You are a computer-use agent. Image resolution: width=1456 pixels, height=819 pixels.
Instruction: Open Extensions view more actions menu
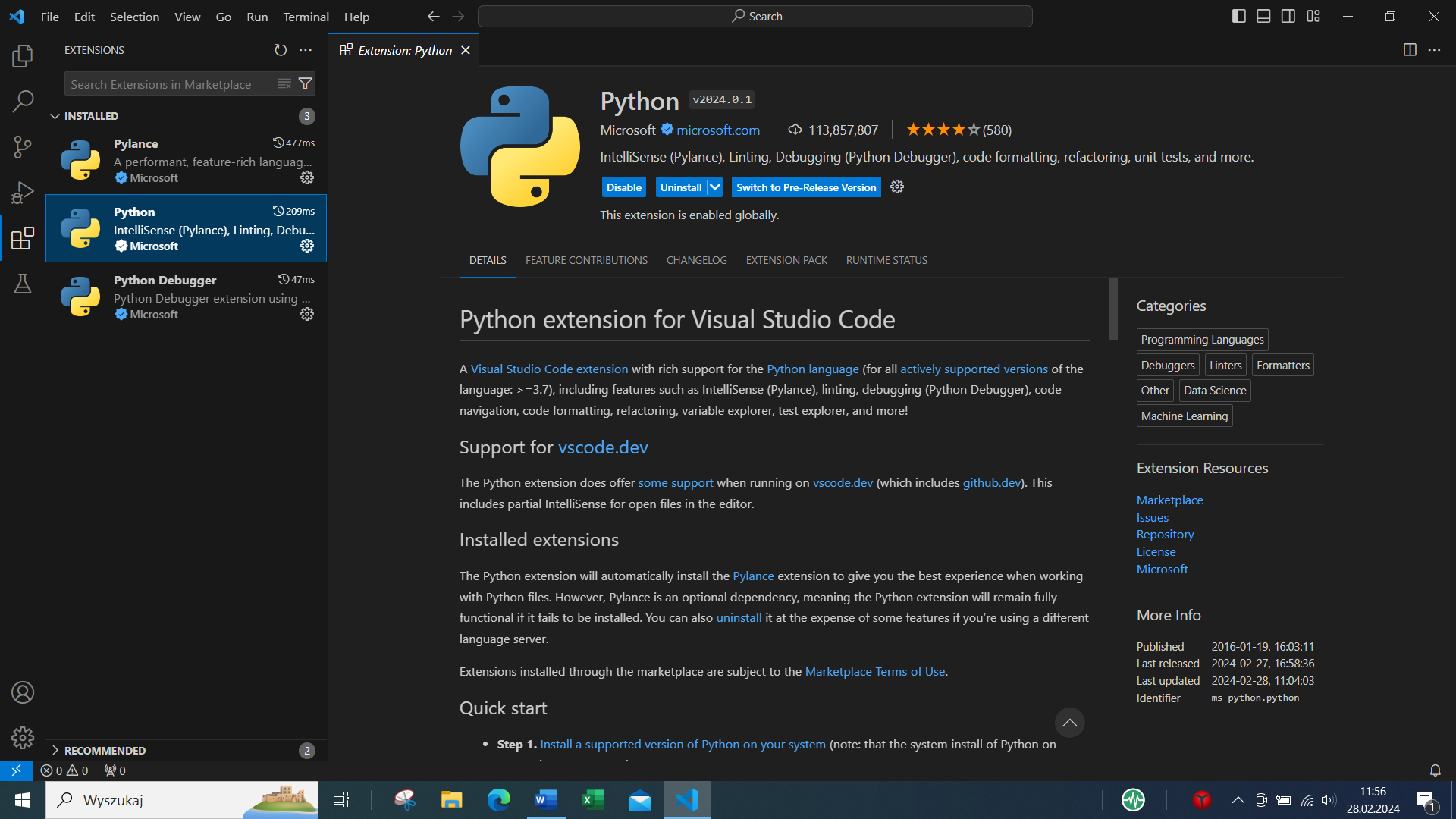[306, 50]
